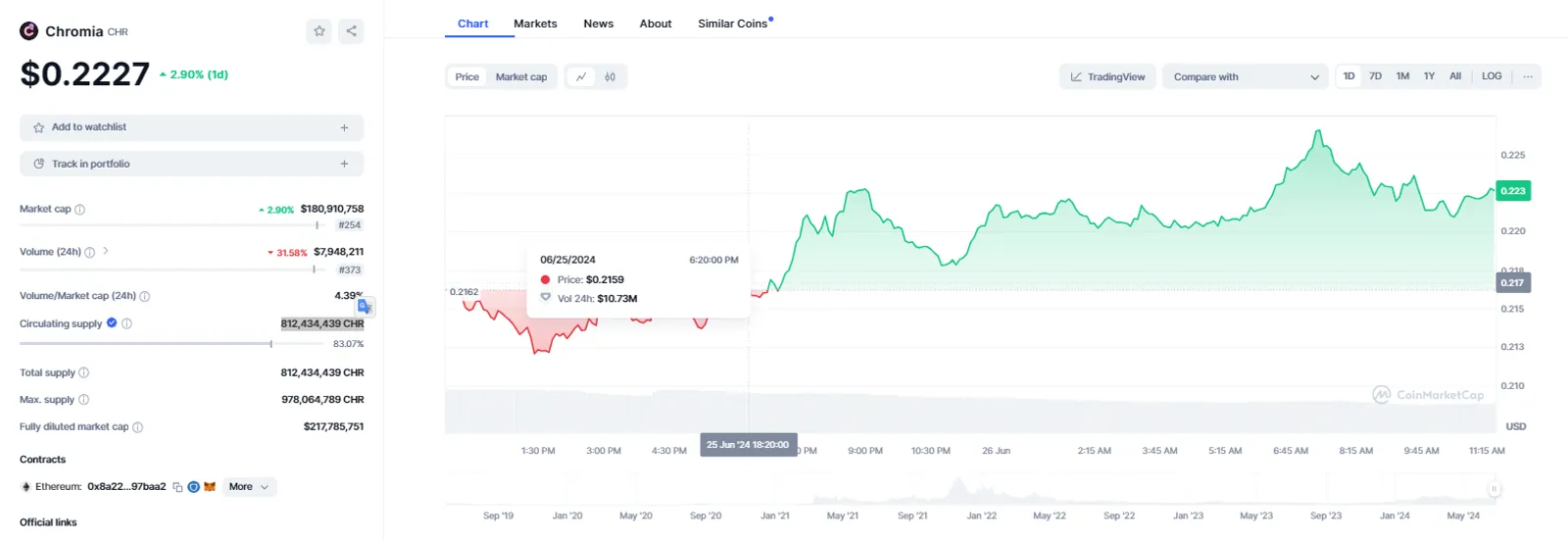Show Circulating supply info tooltip
This screenshot has width=1568, height=540.
coord(126,323)
